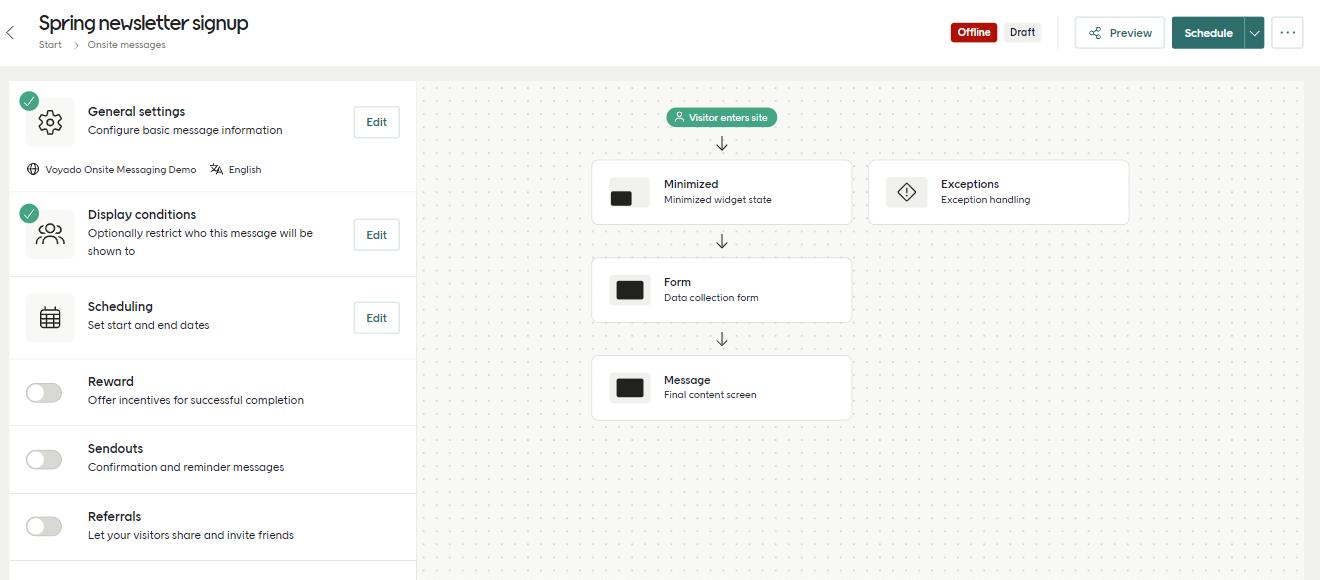
Task: Click the General settings gear icon
Action: 50,122
